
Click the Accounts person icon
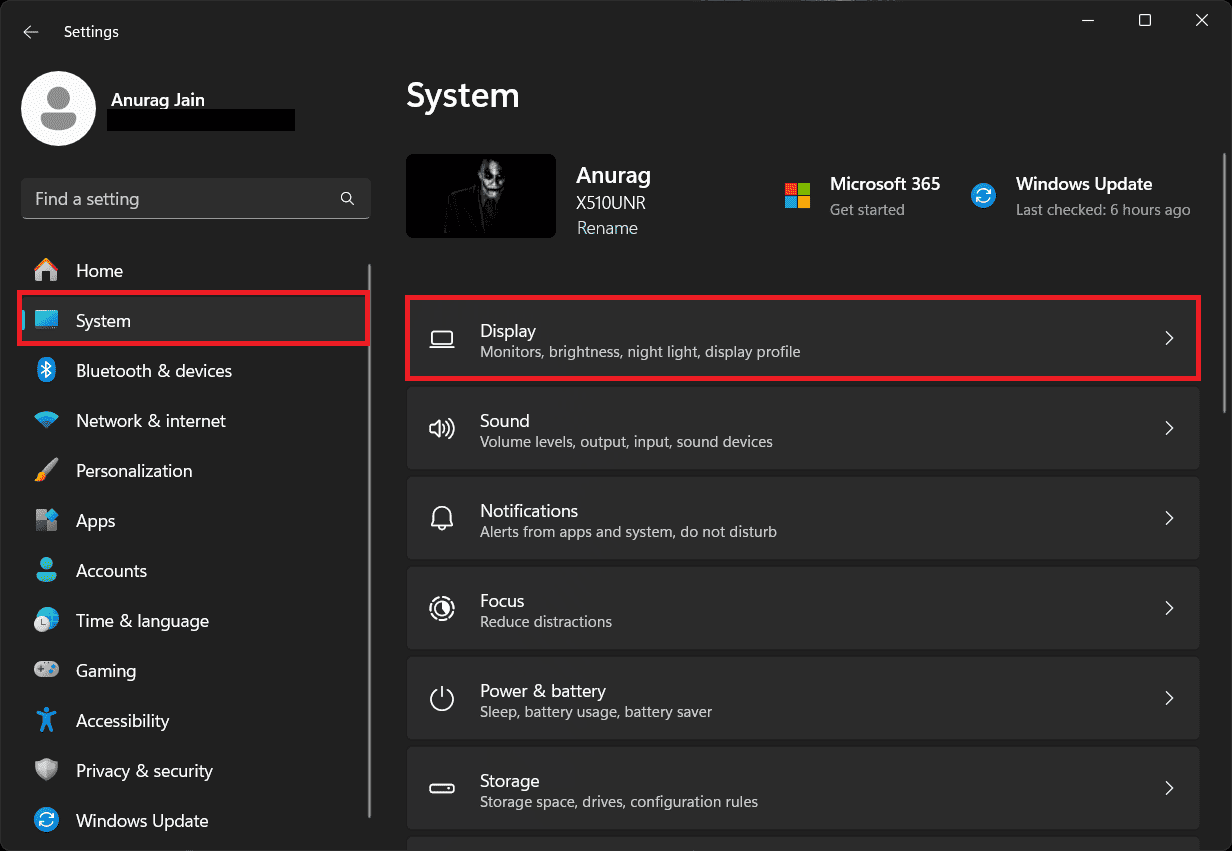[x=46, y=570]
